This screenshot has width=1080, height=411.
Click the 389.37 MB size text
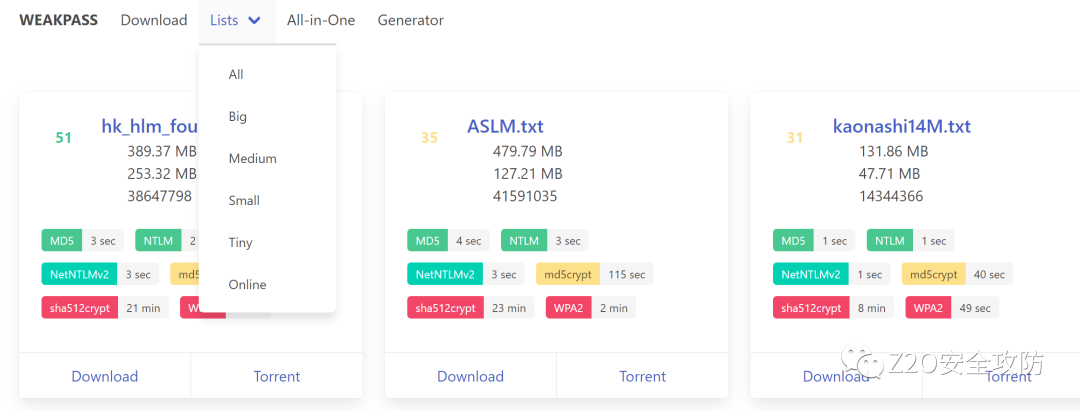pyautogui.click(x=163, y=151)
